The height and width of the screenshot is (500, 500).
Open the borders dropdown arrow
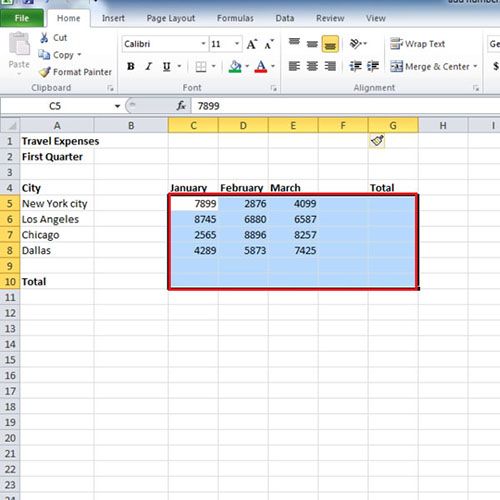pyautogui.click(x=213, y=66)
